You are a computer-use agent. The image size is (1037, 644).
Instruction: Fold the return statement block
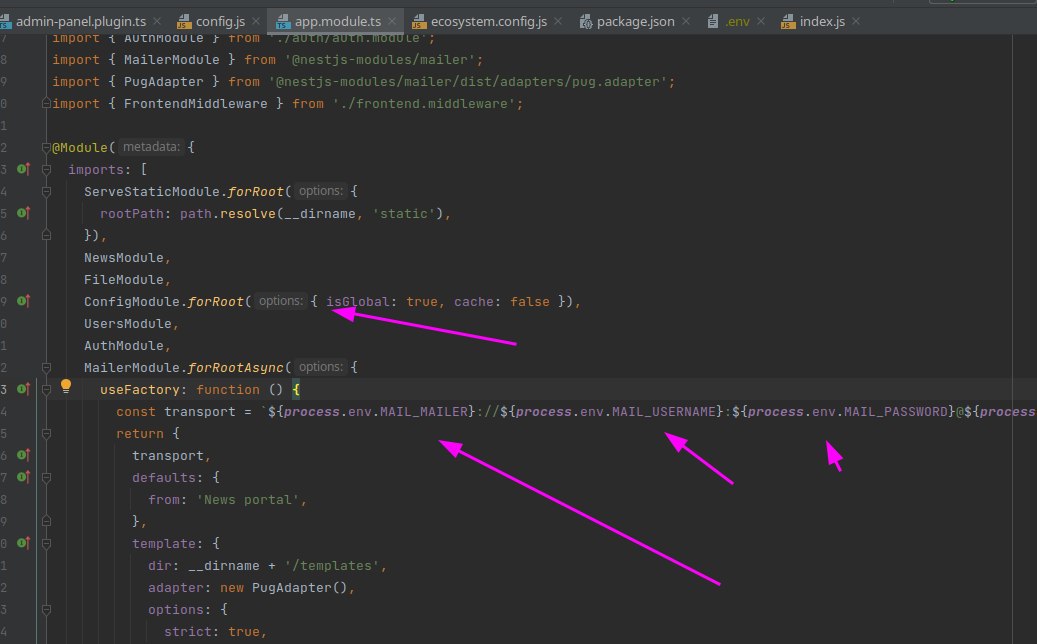(46, 433)
